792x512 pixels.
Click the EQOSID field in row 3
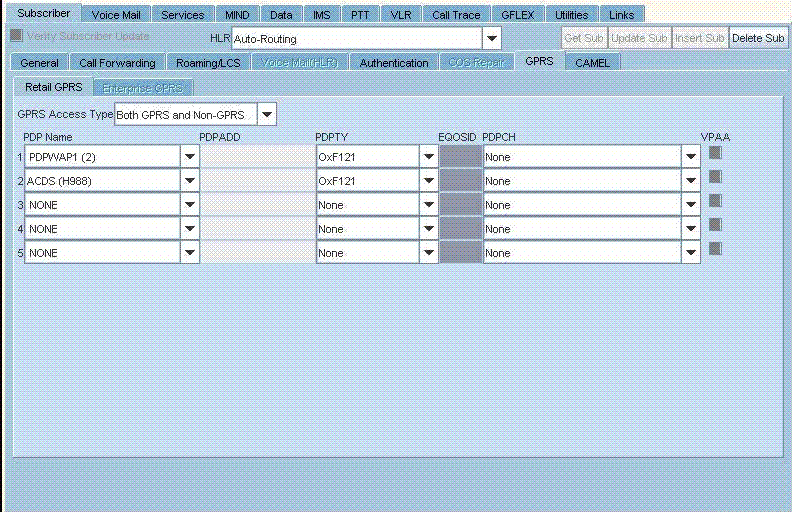point(460,204)
